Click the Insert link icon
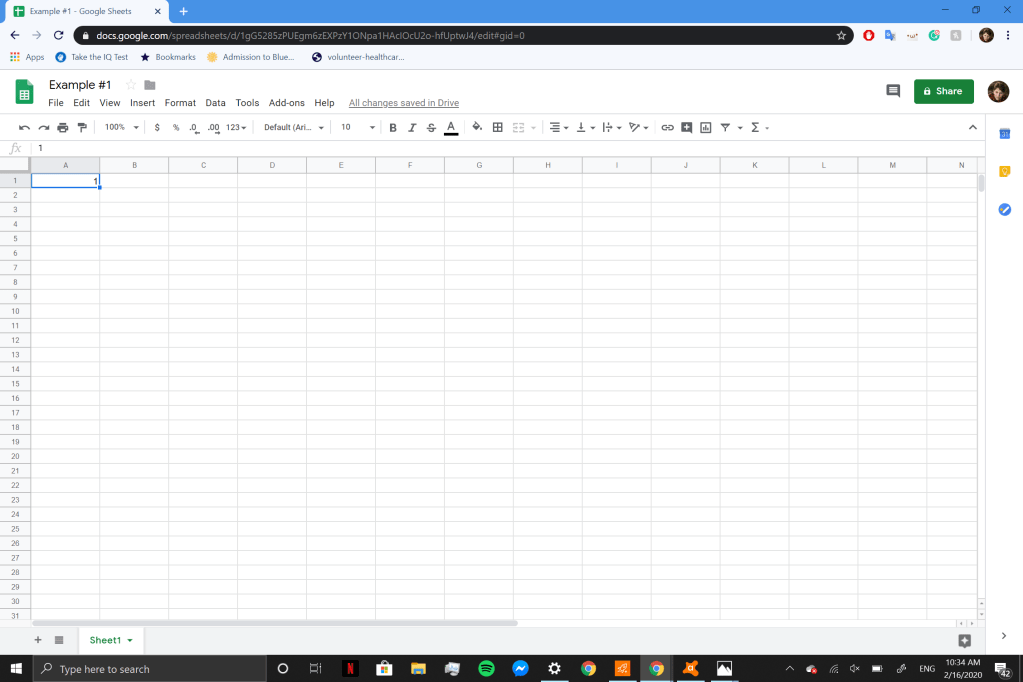Image resolution: width=1023 pixels, height=682 pixels. 667,128
